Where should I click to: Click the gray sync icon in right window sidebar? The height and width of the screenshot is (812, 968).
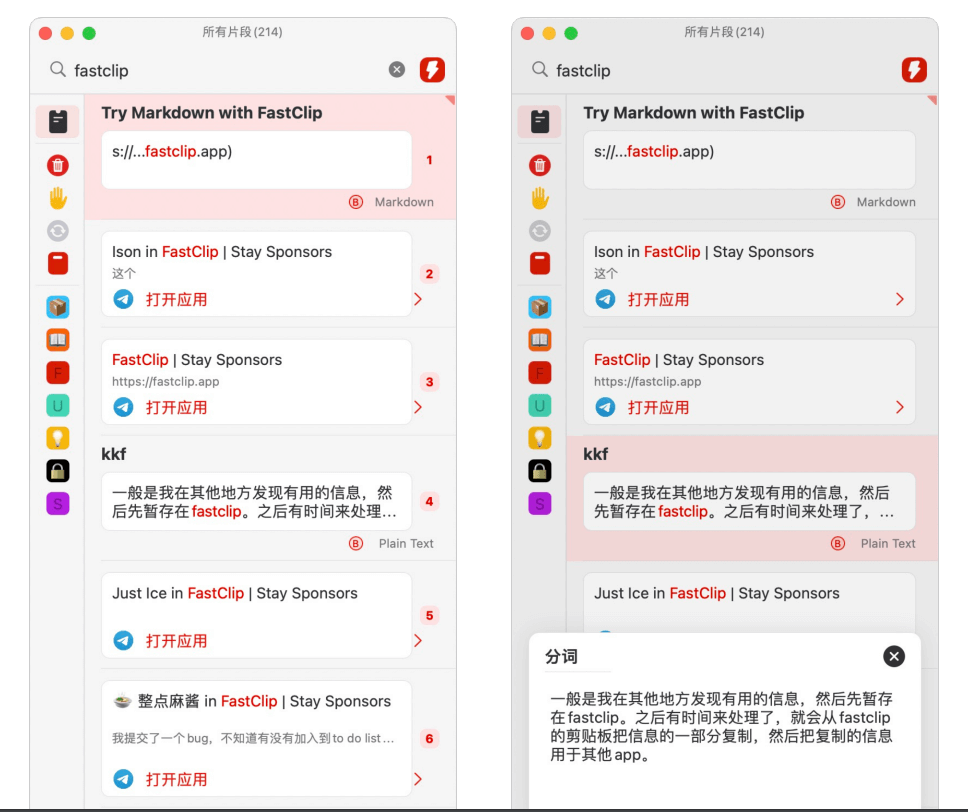tap(540, 231)
